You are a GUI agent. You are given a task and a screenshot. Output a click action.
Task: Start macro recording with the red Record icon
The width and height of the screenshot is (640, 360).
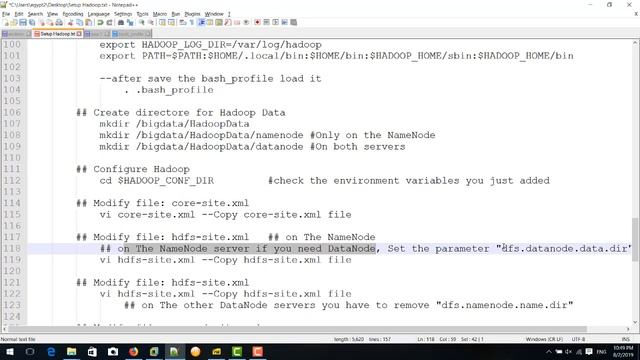(257, 22)
